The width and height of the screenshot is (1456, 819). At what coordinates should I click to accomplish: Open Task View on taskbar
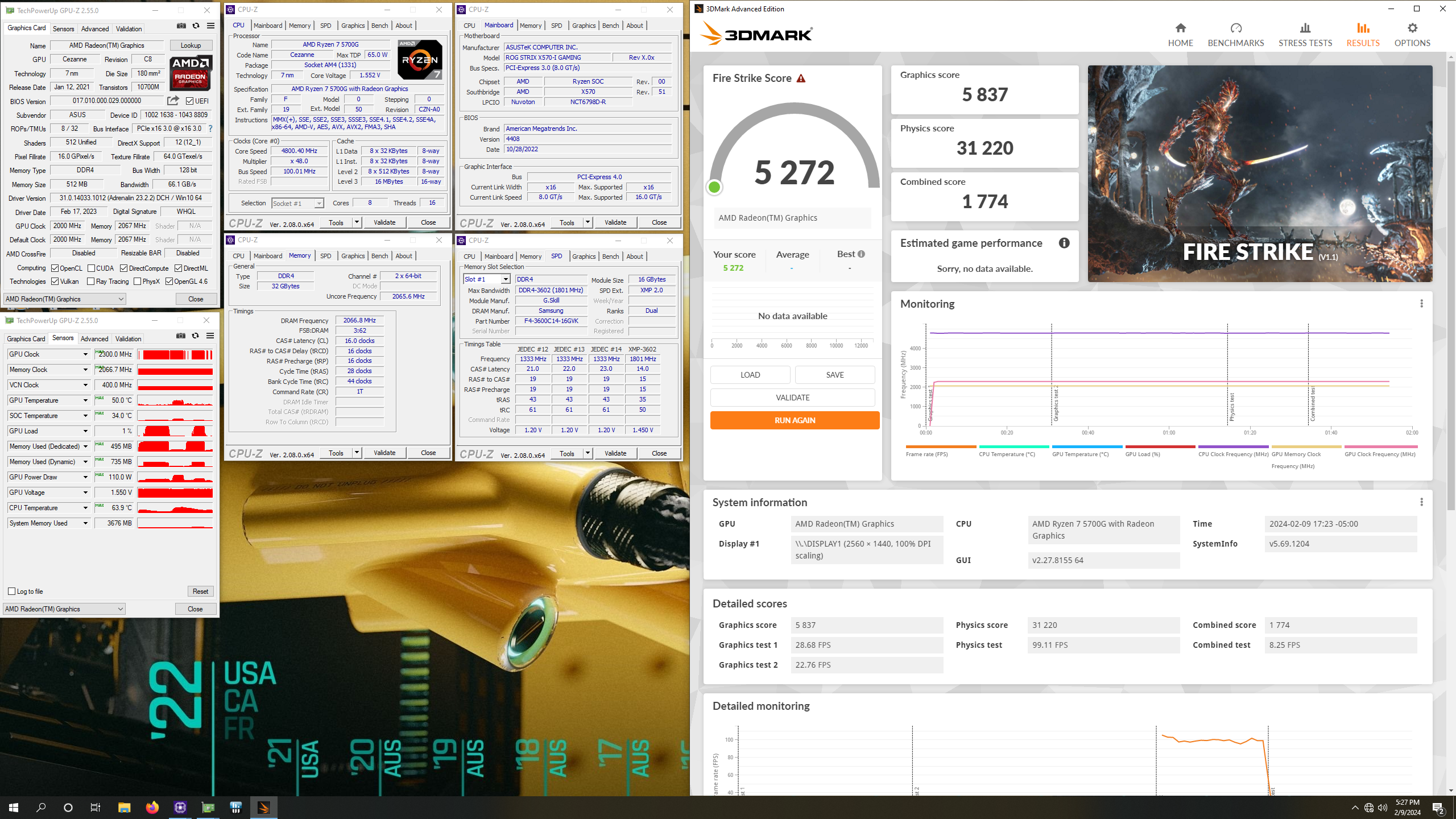[96, 808]
